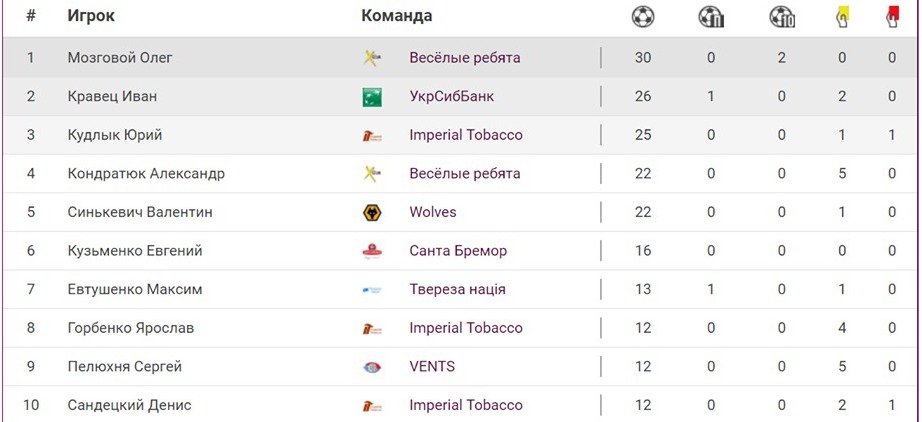Click the VENTS team name
Screen dimensions: 922x422
coord(432,367)
